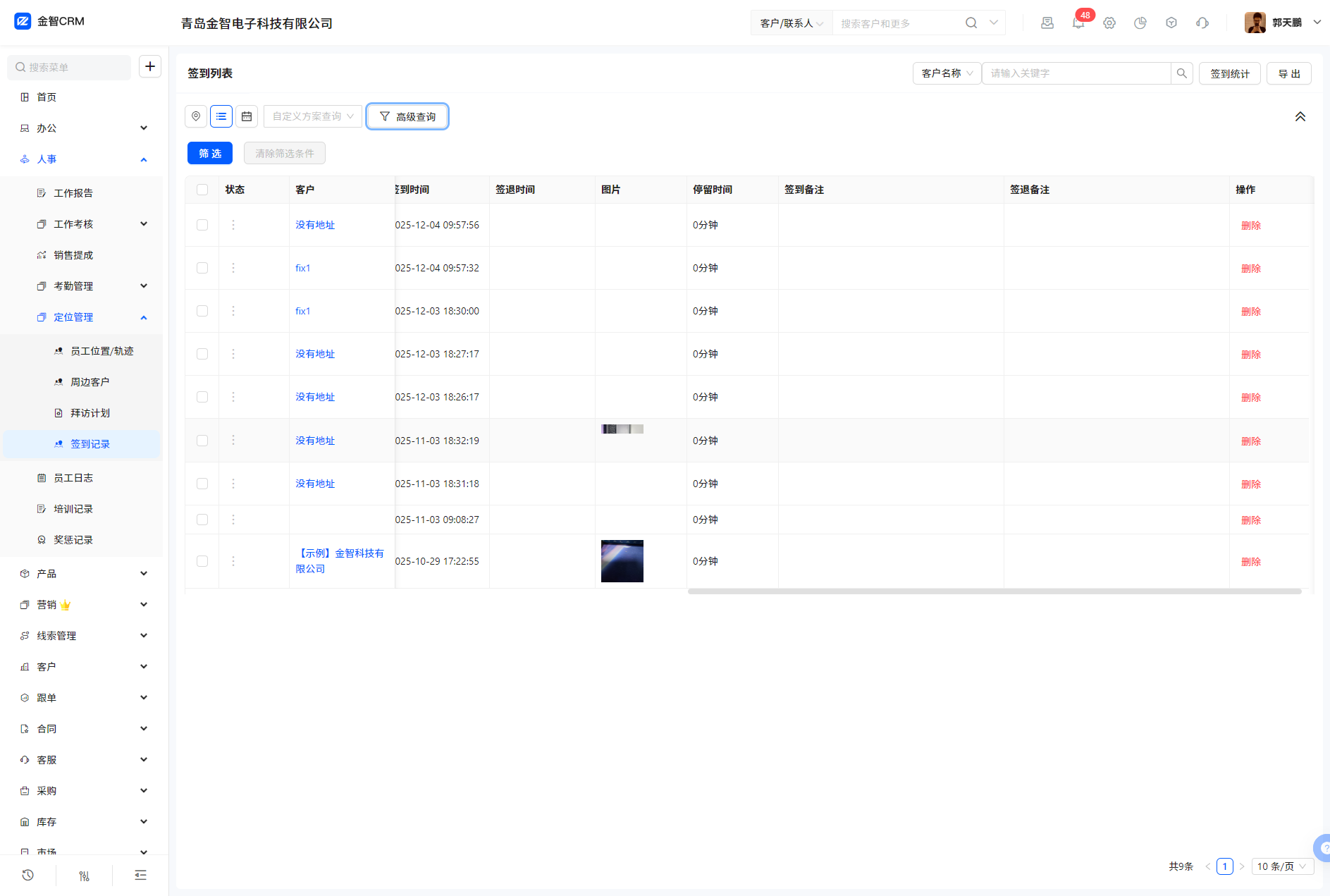This screenshot has height=896, width=1330.
Task: Open 员工位置/轨迹 in the sidebar
Action: pos(101,351)
